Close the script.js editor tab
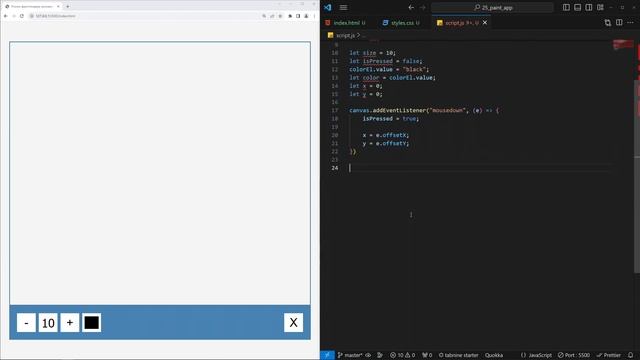 point(485,23)
